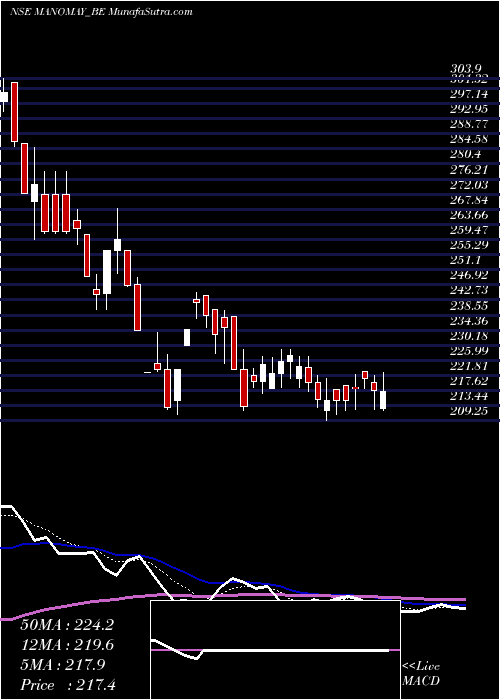Click the NSE MANOMAY_BE chart title
The height and width of the screenshot is (700, 500).
(58, 12)
